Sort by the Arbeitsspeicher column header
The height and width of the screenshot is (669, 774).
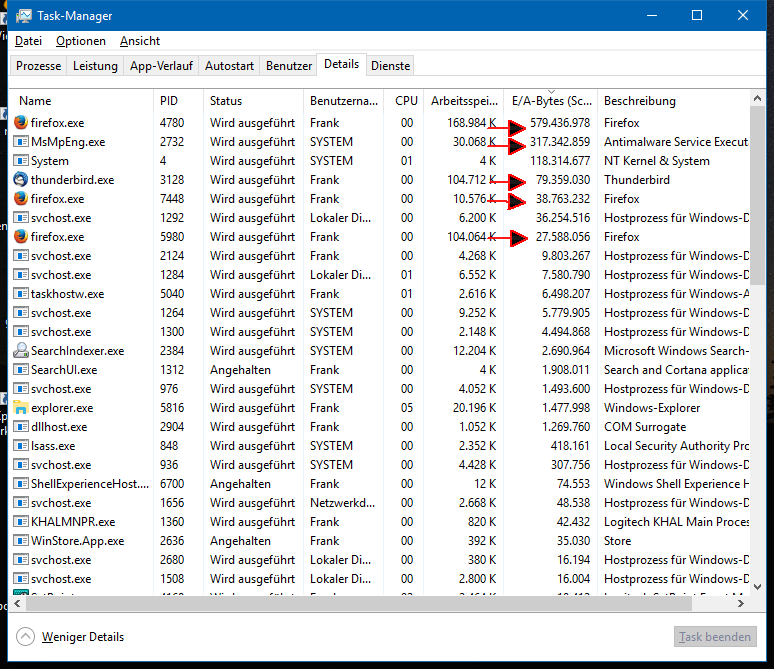(x=464, y=101)
